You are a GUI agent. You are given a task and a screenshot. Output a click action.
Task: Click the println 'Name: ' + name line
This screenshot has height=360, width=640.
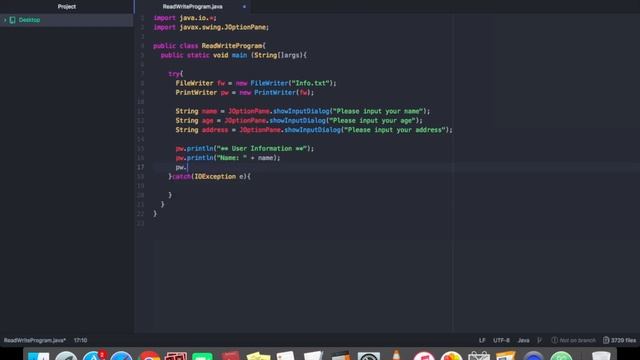(x=228, y=158)
